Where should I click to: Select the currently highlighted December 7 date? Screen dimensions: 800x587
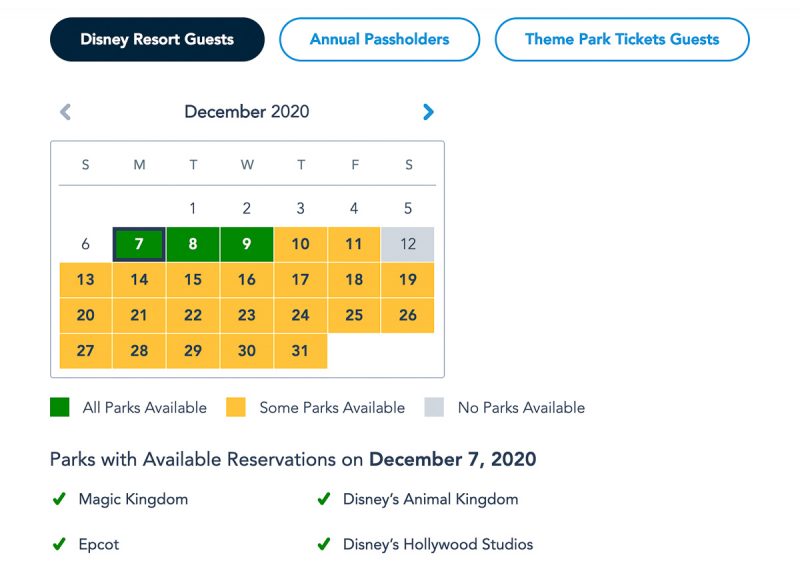[139, 244]
